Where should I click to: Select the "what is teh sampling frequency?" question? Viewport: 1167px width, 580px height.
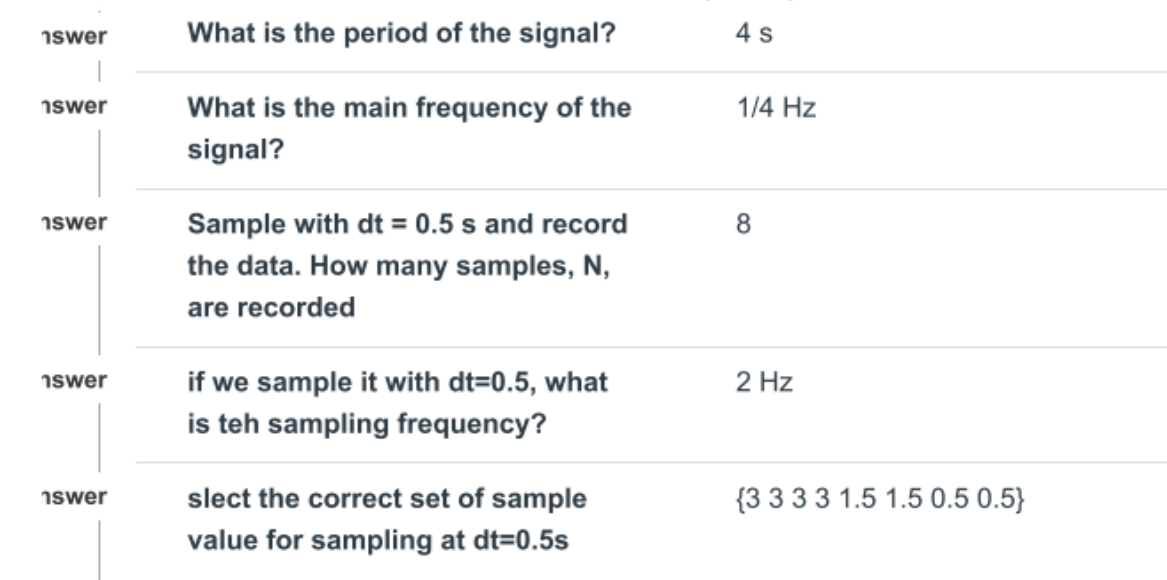pyautogui.click(x=397, y=403)
